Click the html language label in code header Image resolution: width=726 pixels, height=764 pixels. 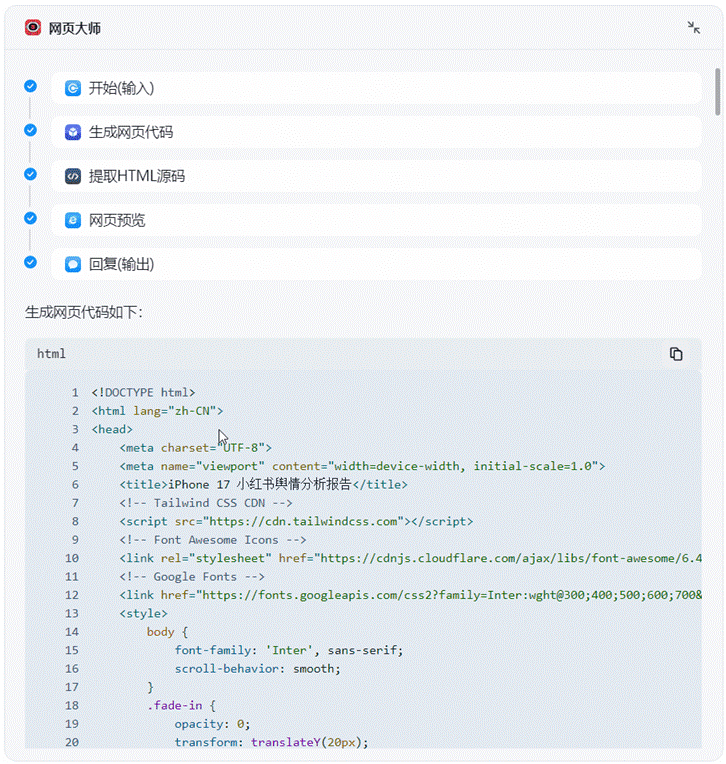[51, 354]
